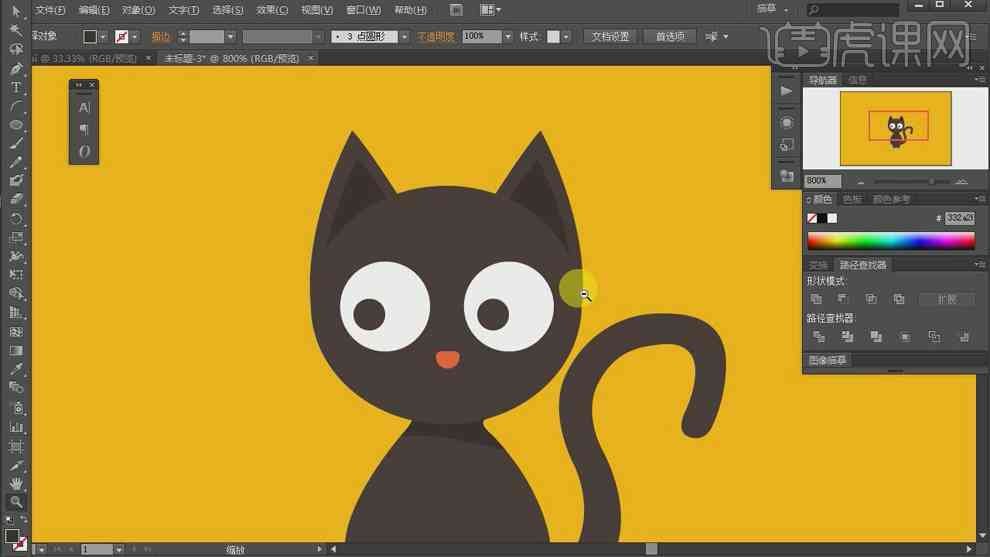Click the OpenType icon in floating panel
The image size is (990, 557).
[x=84, y=152]
